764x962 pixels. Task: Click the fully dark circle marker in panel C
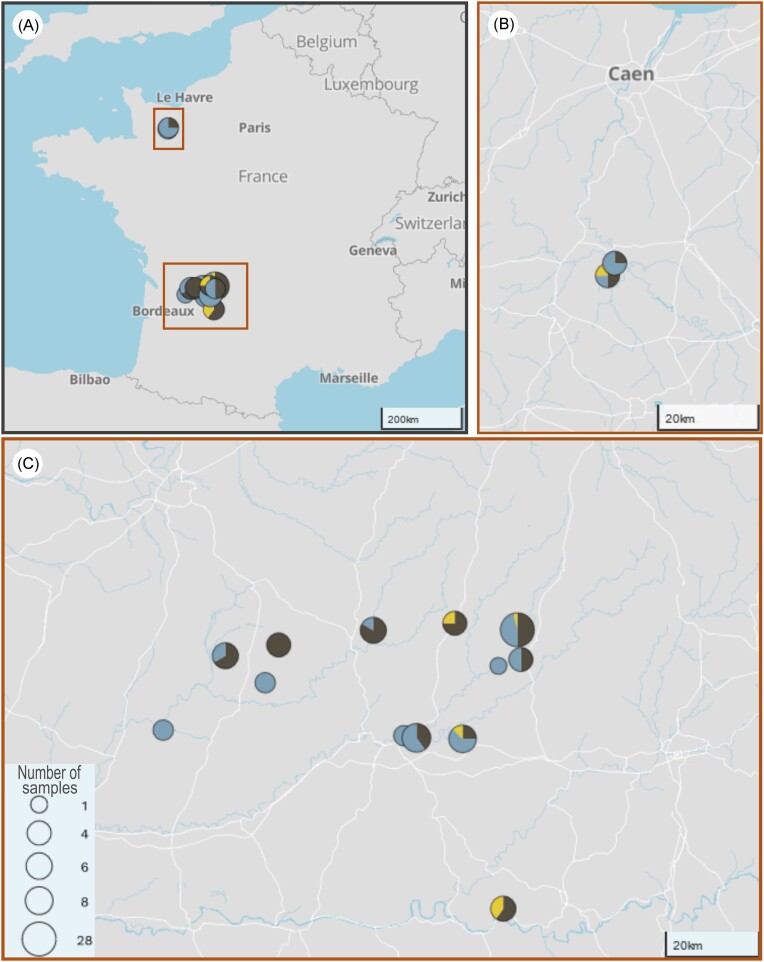pos(278,645)
